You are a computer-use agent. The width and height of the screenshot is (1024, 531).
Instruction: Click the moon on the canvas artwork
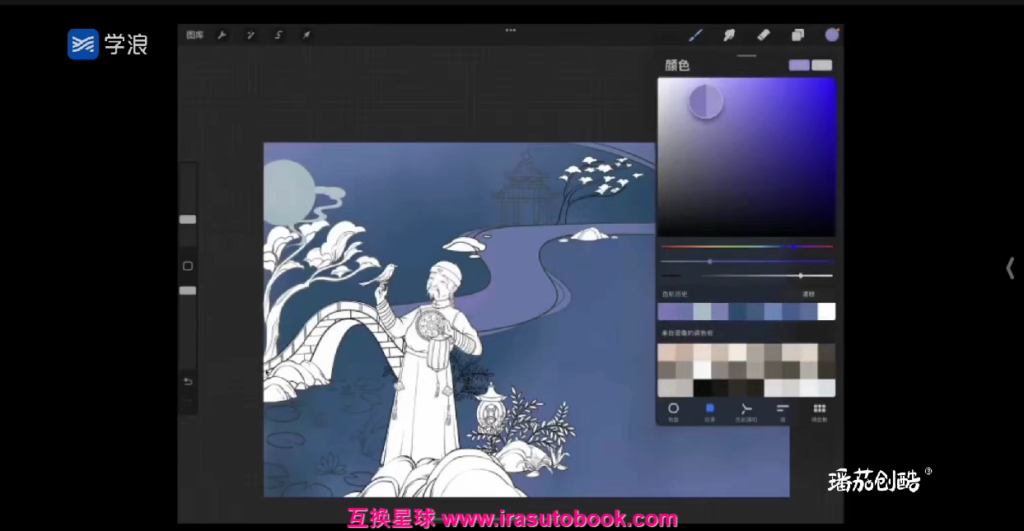pyautogui.click(x=289, y=193)
